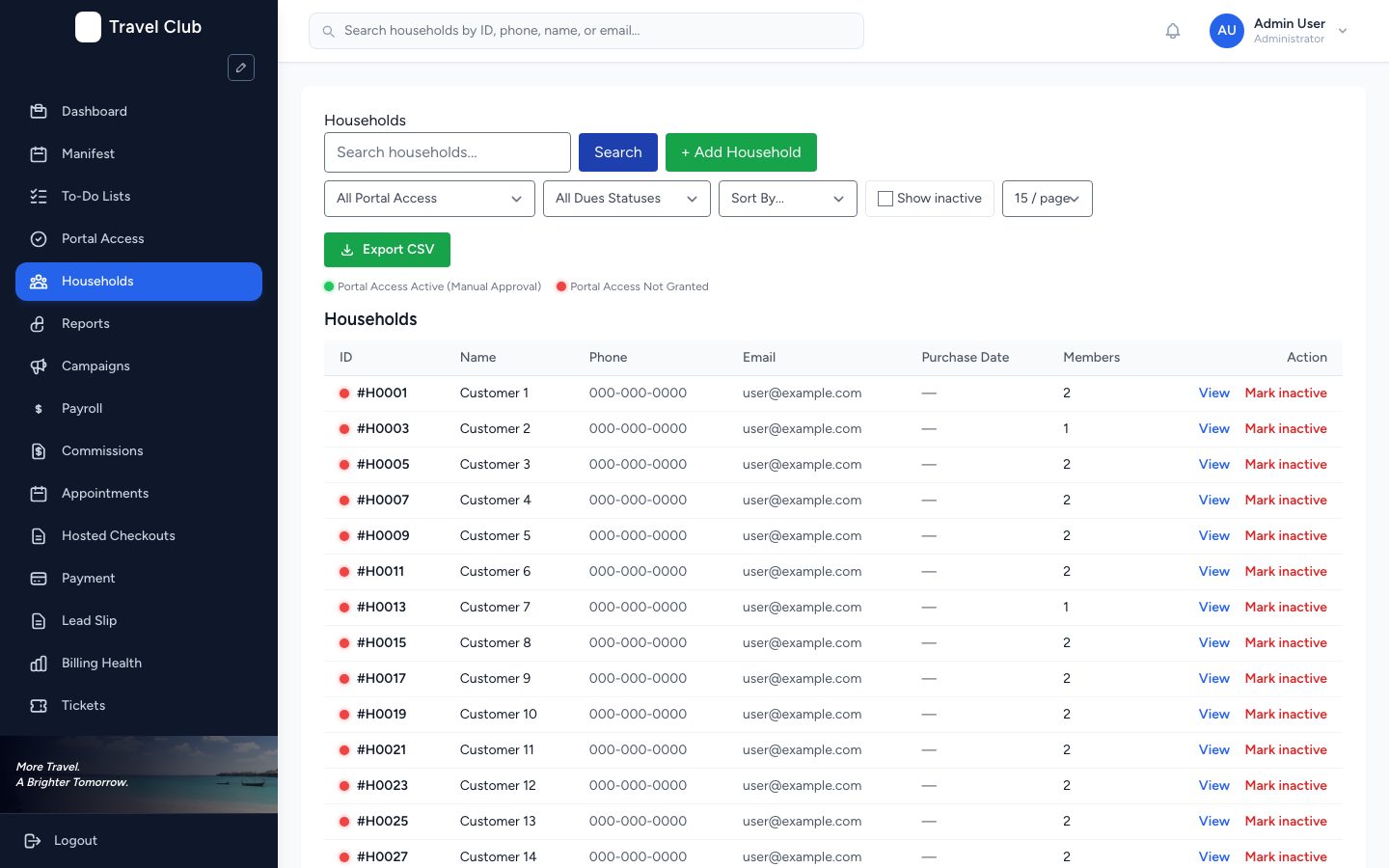Click the Purchase Date column header

click(x=965, y=358)
